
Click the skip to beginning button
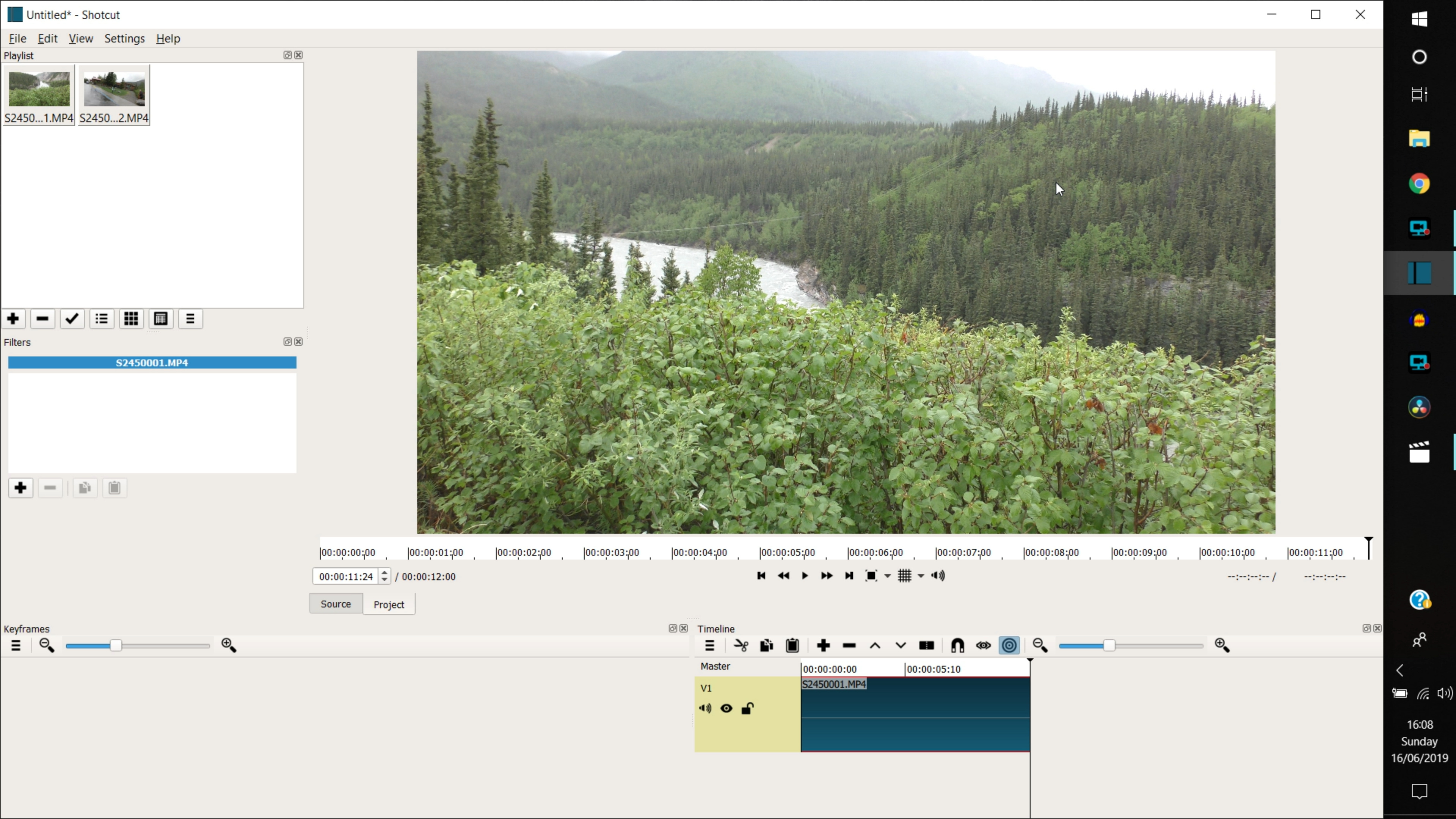coord(762,575)
